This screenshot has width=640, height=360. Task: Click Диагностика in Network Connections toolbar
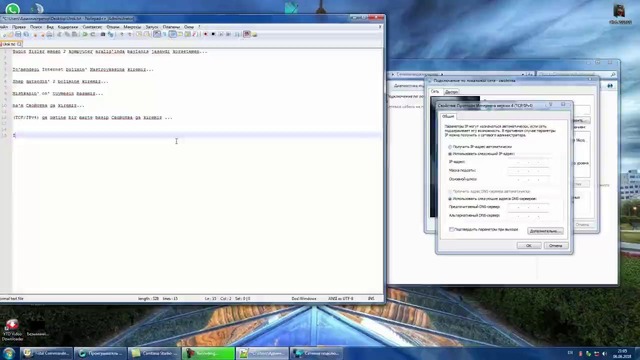point(409,86)
